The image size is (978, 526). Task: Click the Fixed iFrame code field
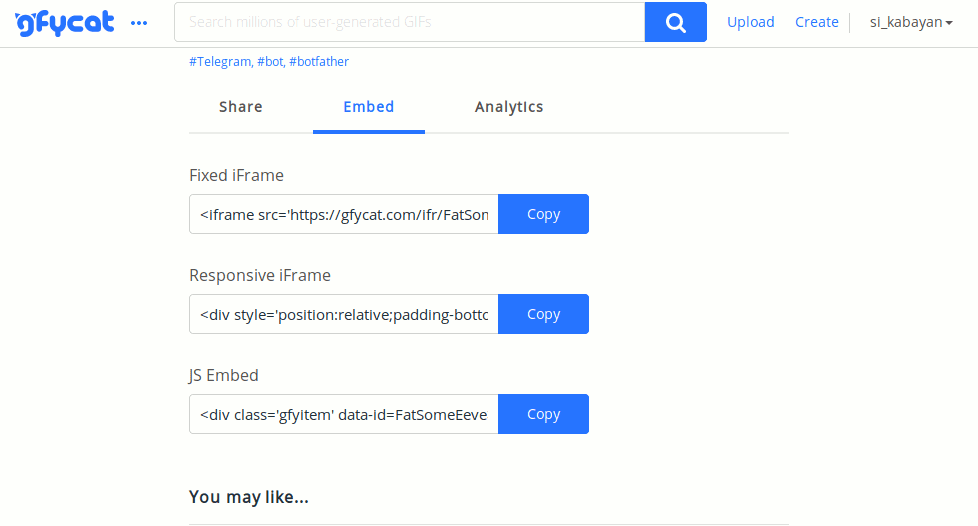click(344, 214)
